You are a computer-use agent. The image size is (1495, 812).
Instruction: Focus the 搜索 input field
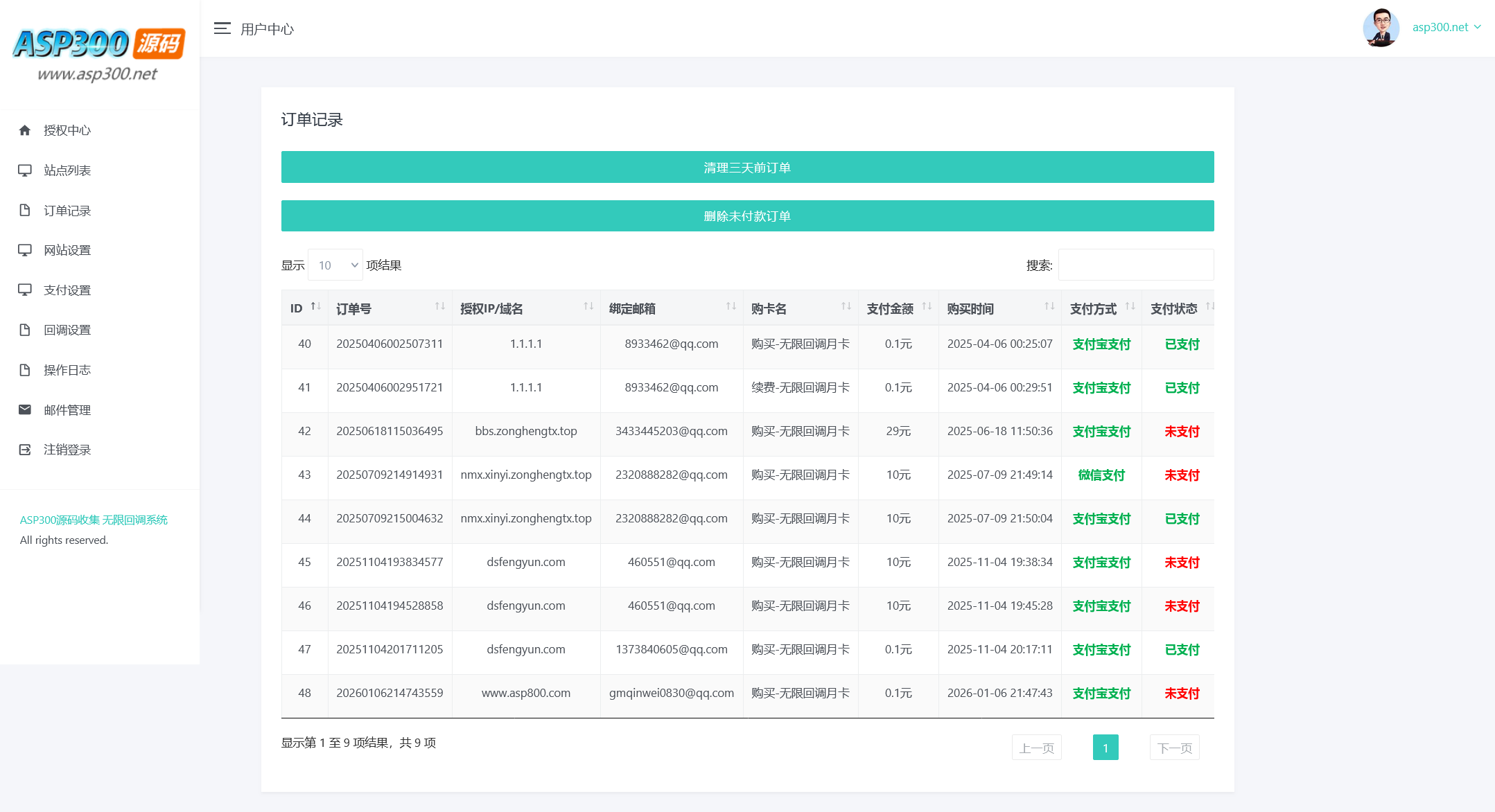point(1135,265)
